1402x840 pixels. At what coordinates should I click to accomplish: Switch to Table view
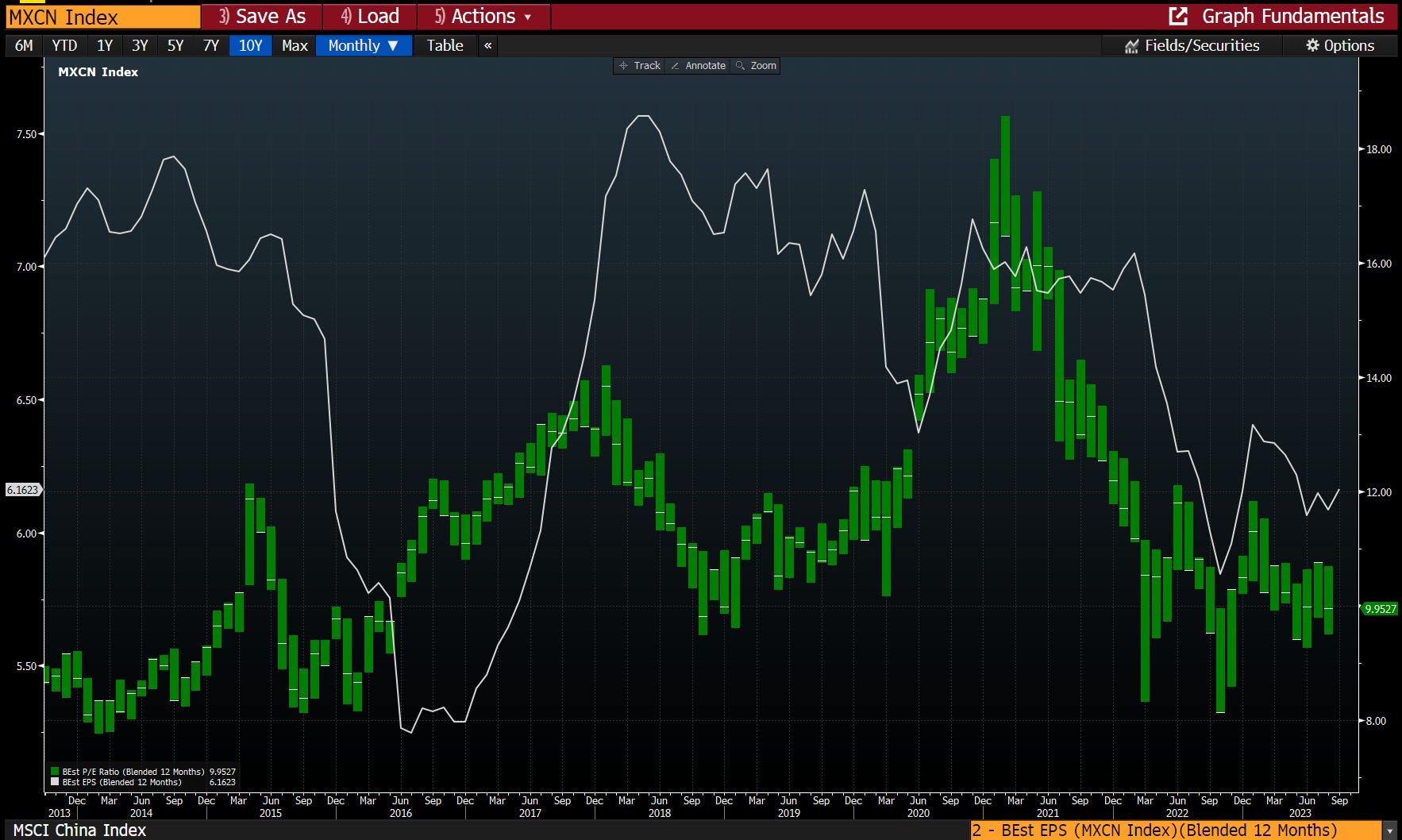click(445, 45)
